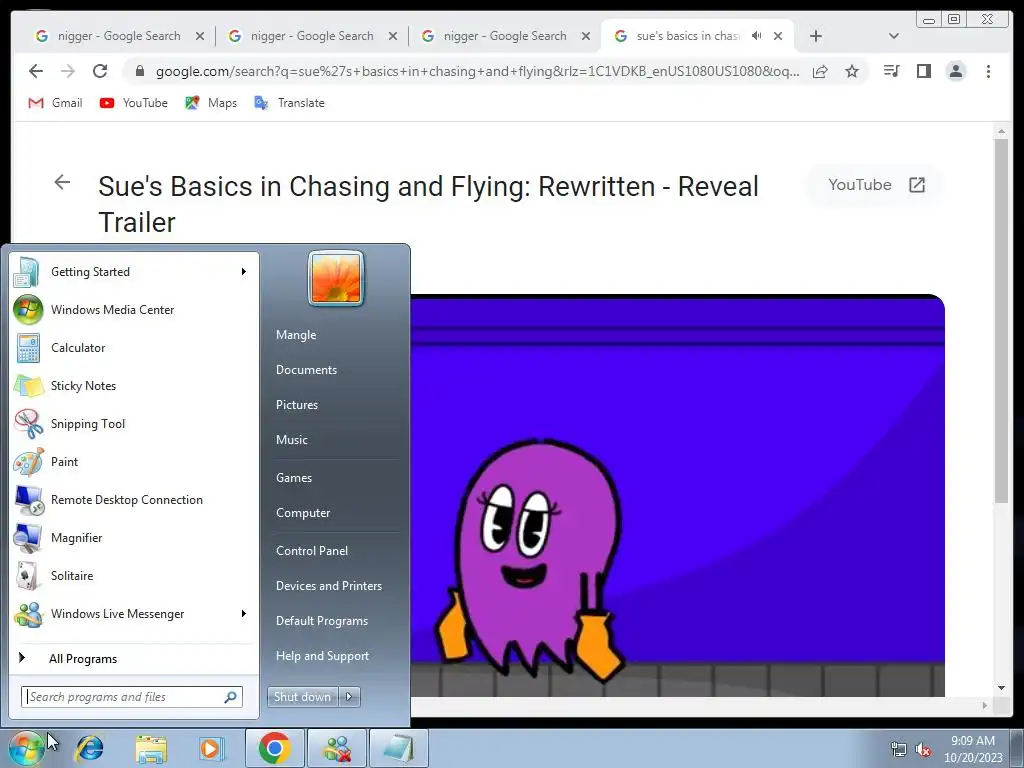
Task: Click the muted volume tray icon
Action: (x=923, y=749)
